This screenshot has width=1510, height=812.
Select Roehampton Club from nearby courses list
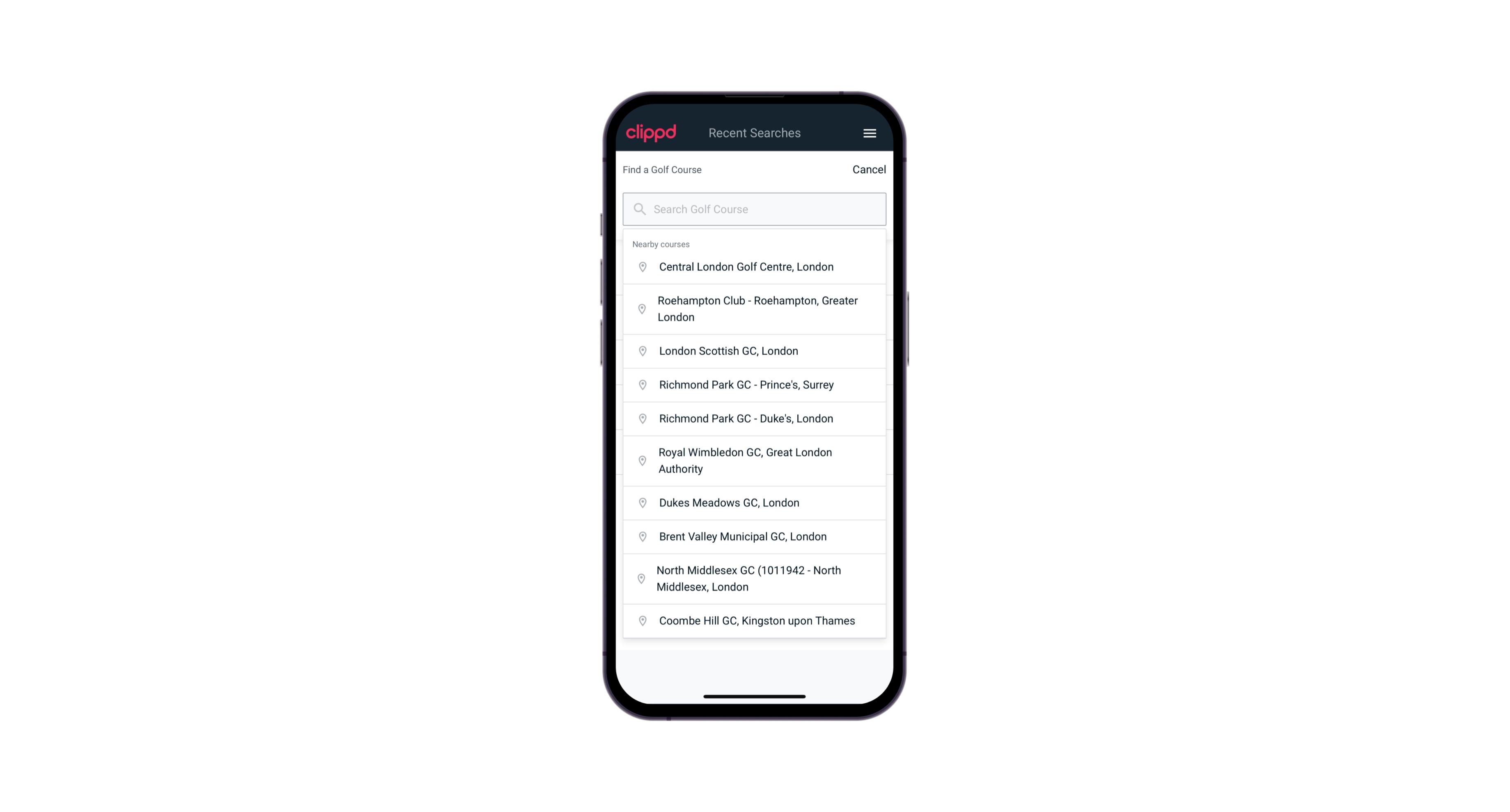coord(754,309)
